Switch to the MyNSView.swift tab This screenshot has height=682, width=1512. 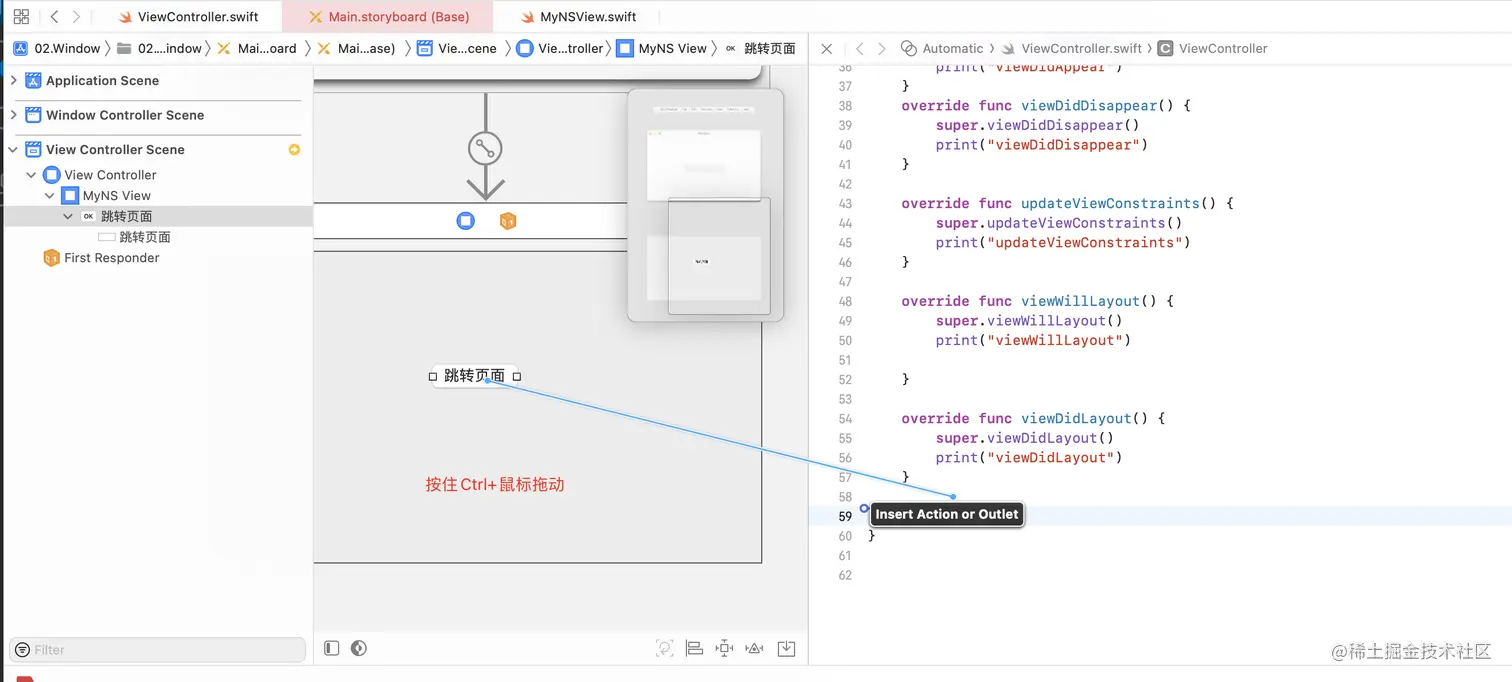coord(578,17)
